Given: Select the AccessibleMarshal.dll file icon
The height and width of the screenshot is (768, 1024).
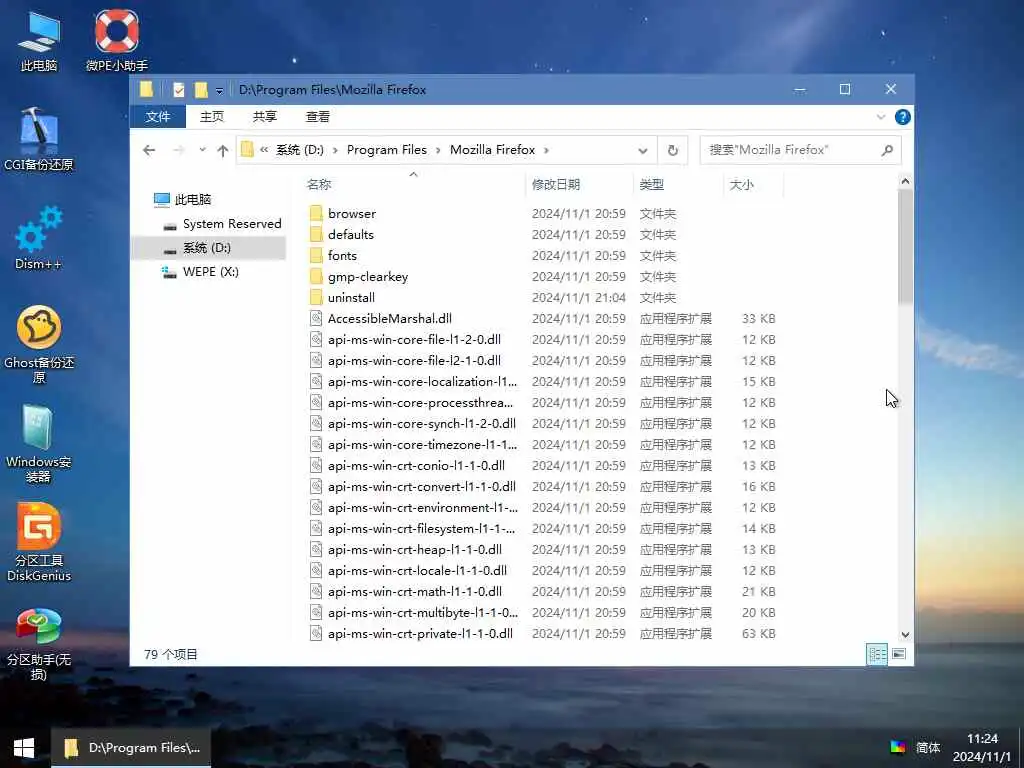Looking at the screenshot, I should (316, 319).
